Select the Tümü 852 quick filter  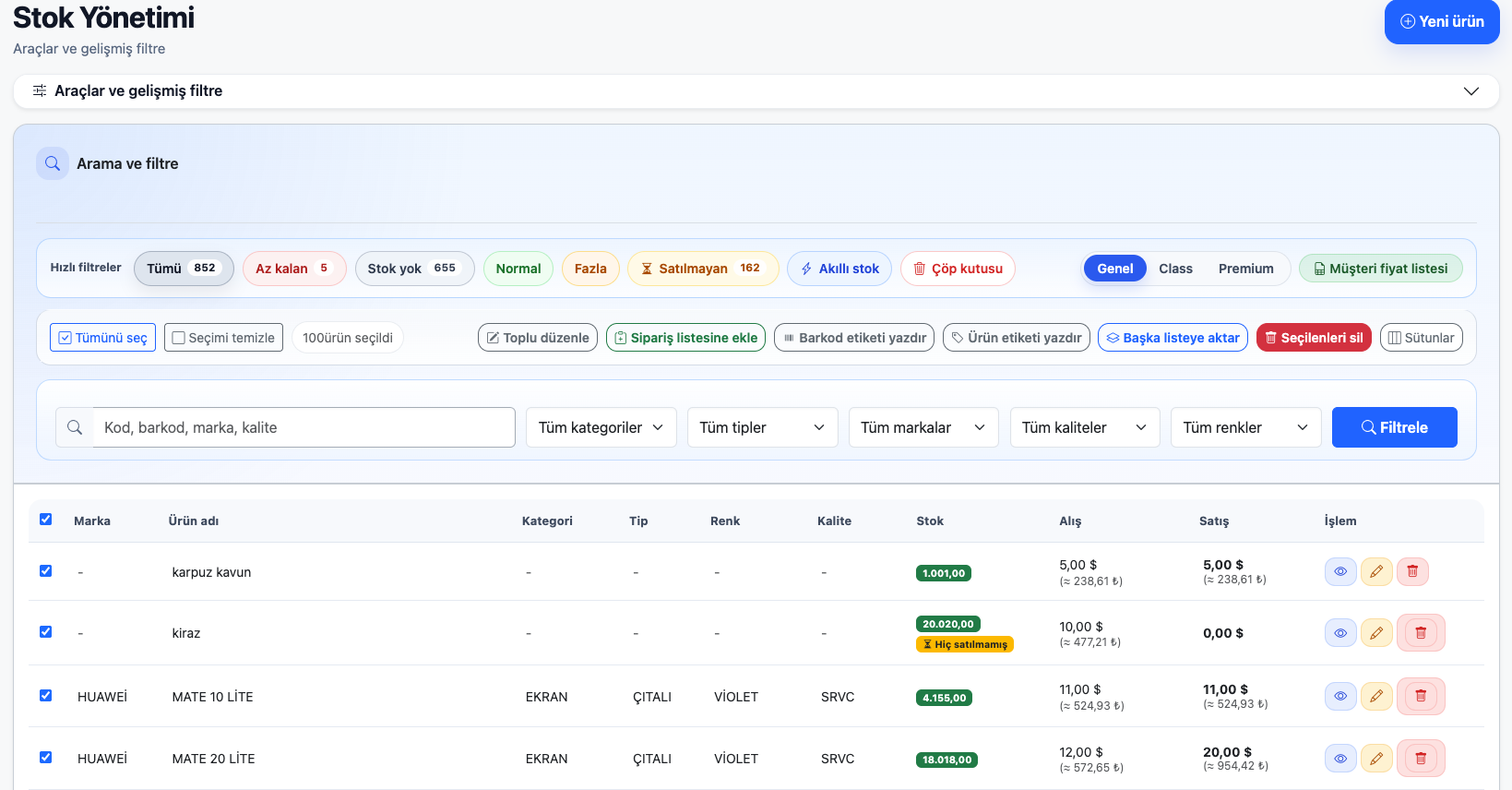coord(184,269)
